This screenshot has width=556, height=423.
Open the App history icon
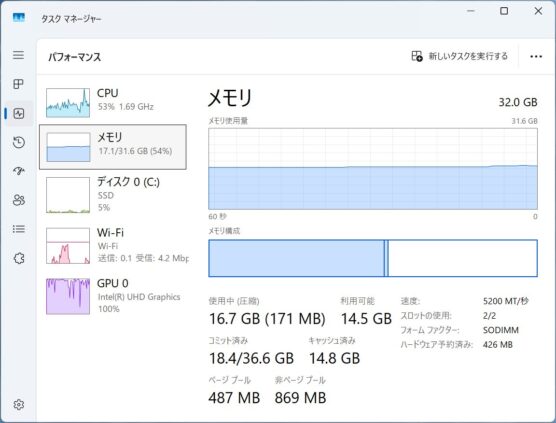click(x=18, y=143)
